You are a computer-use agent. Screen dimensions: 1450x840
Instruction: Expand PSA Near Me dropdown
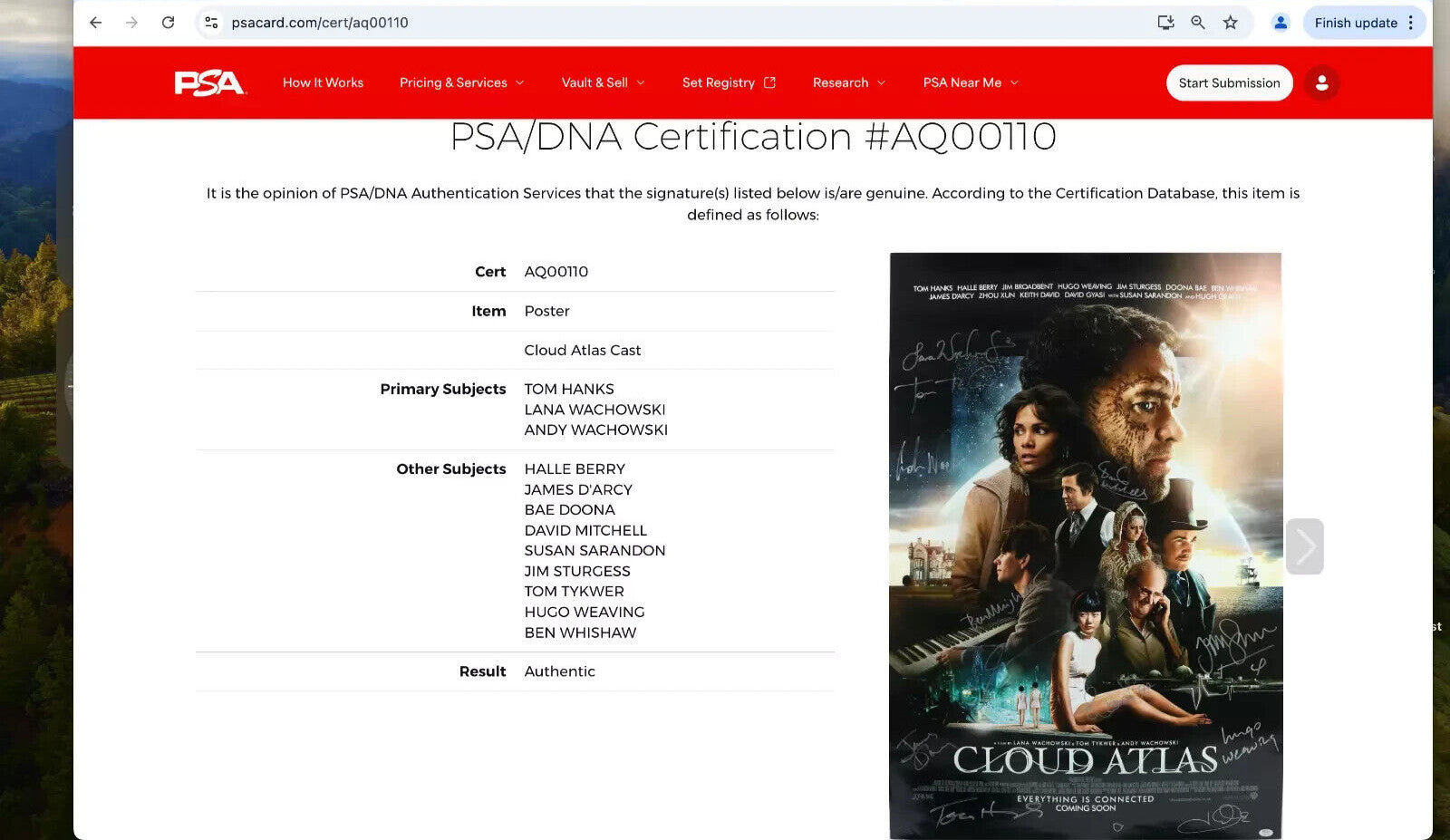coord(970,82)
